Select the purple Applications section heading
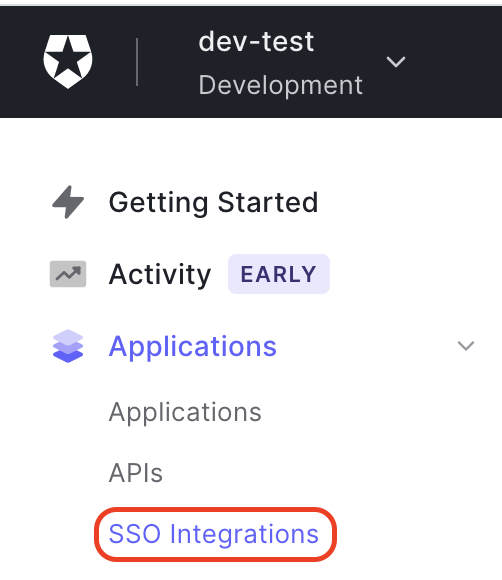The image size is (502, 580). click(193, 347)
